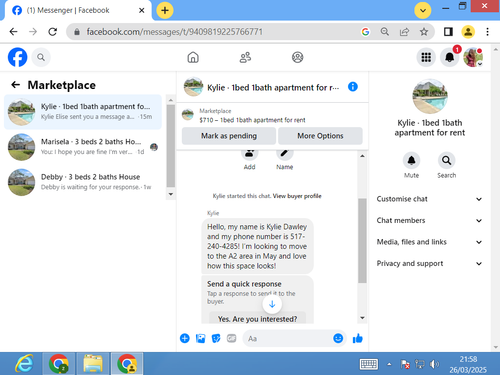The width and height of the screenshot is (500, 375).
Task: Click the Facebook logo
Action: (17, 57)
